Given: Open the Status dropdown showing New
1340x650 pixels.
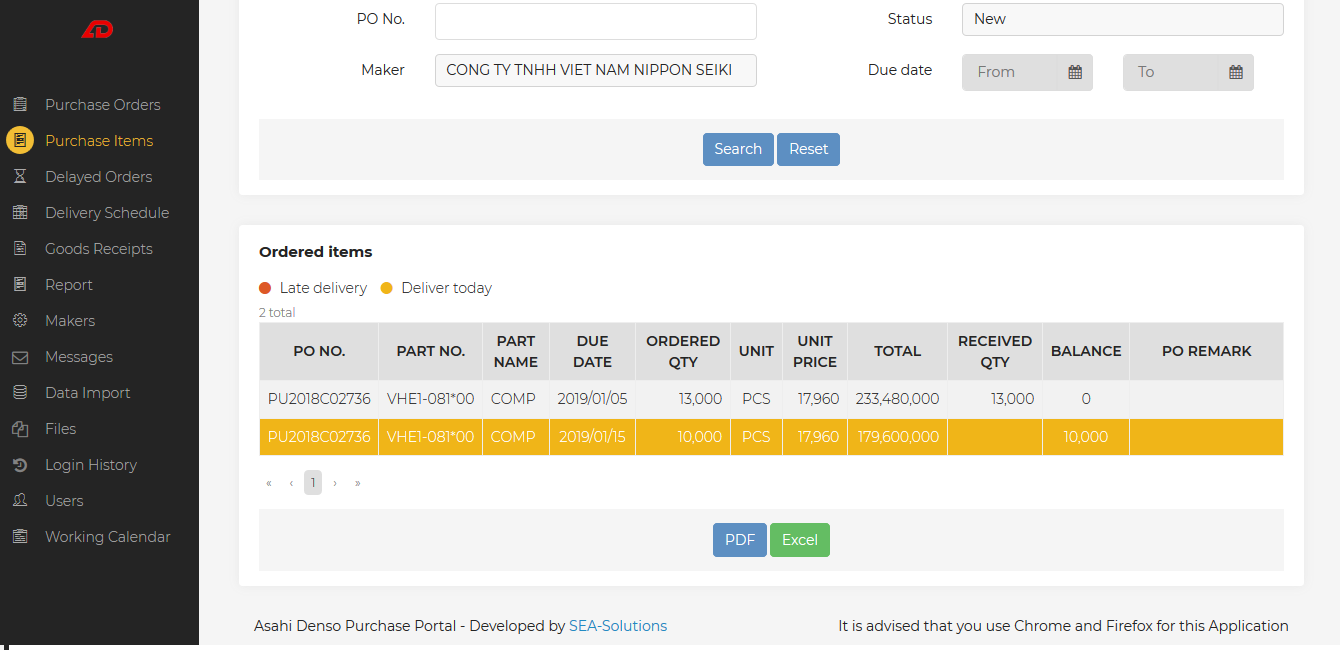Looking at the screenshot, I should (1122, 20).
